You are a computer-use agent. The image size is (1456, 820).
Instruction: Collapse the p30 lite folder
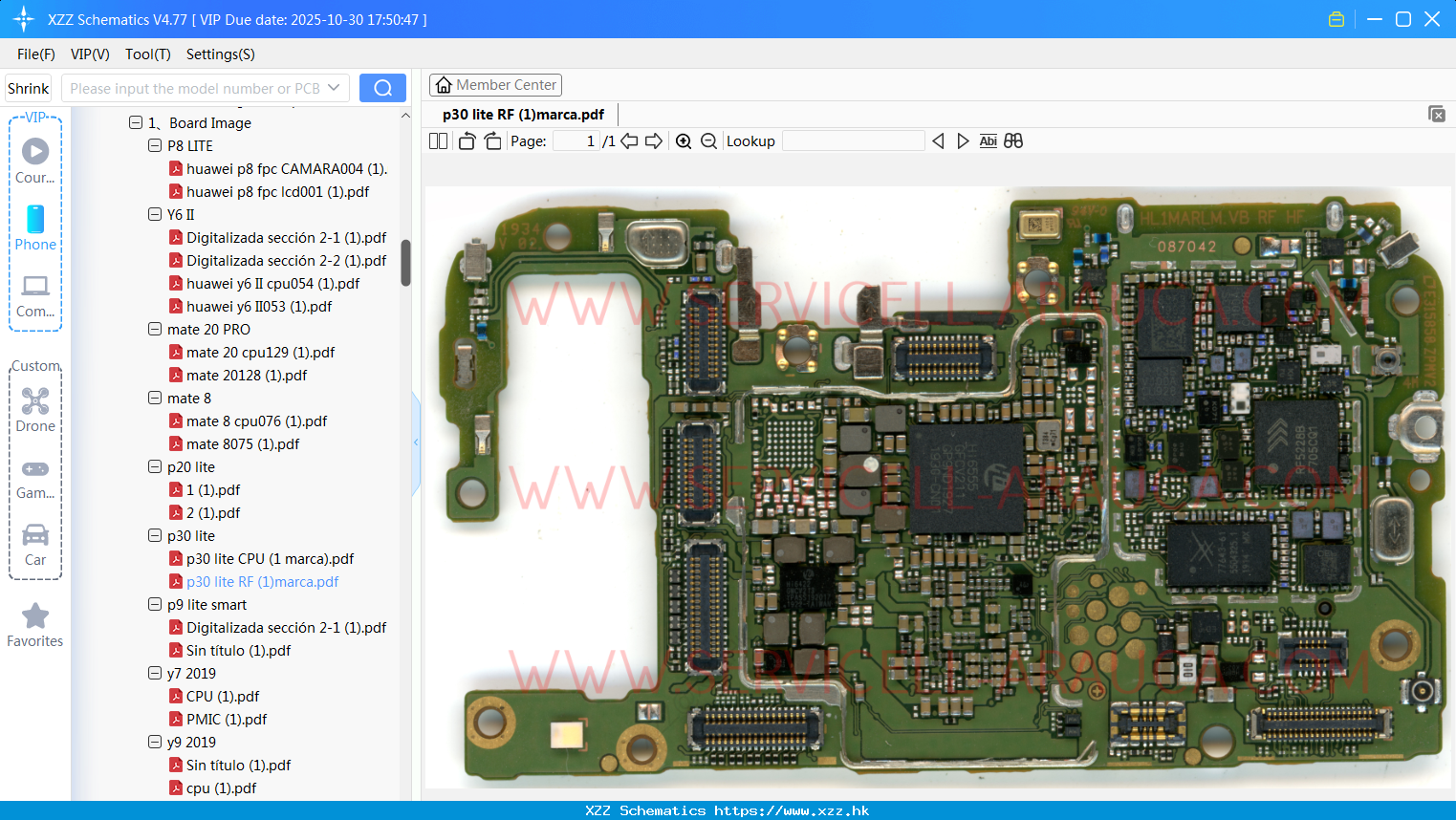[155, 535]
